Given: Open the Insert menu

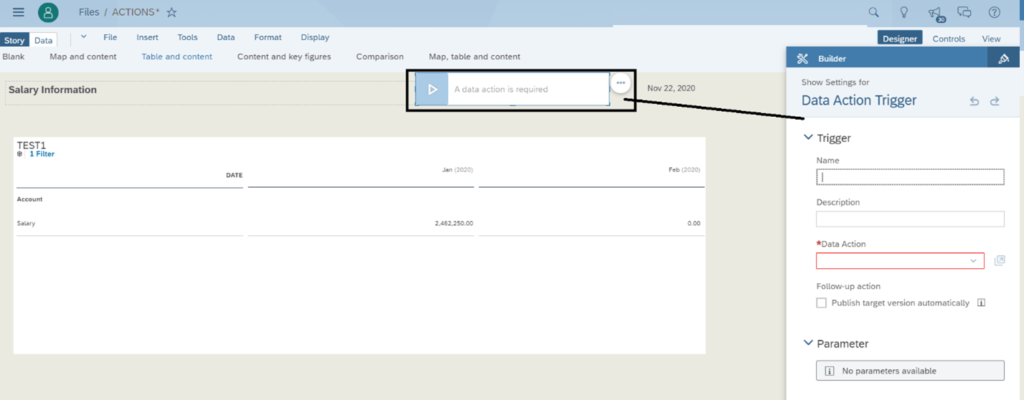Looking at the screenshot, I should [147, 37].
